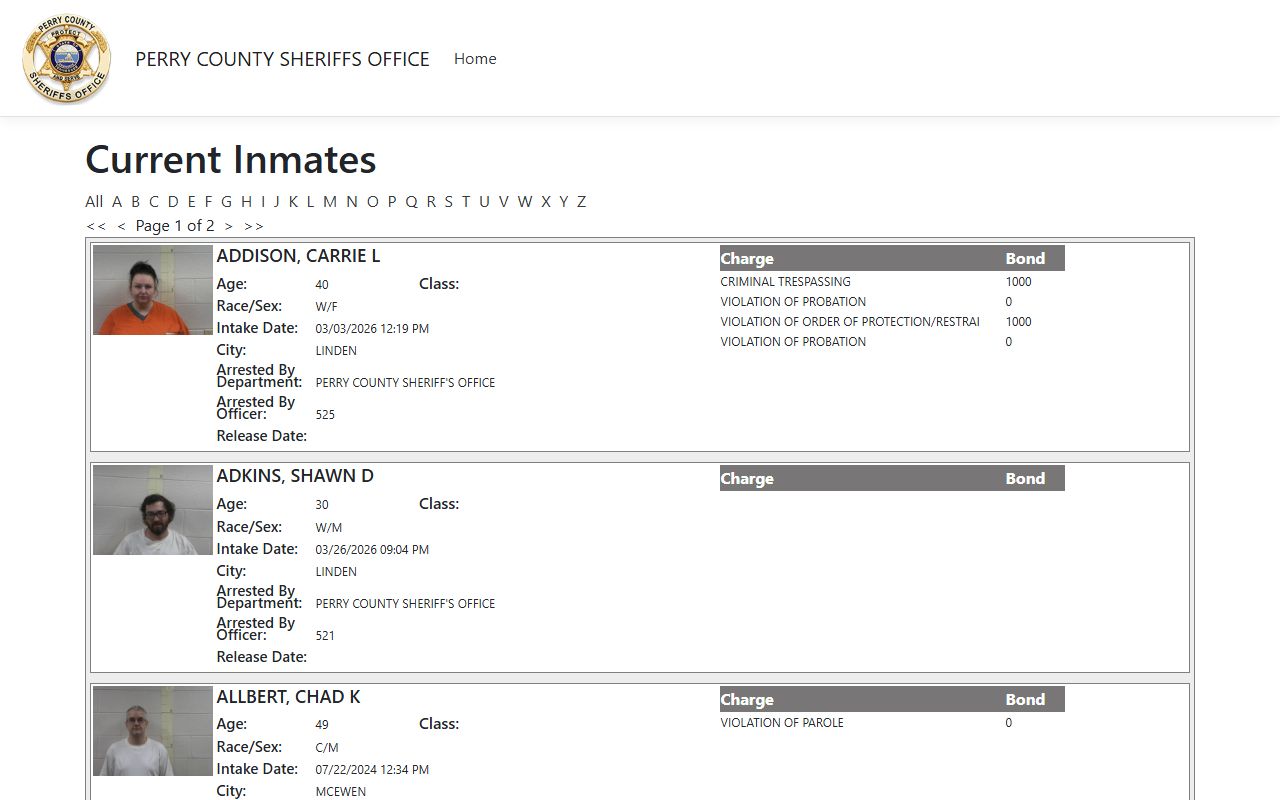The width and height of the screenshot is (1280, 800).
Task: Click Race/Sex value C/M
Action: click(327, 748)
